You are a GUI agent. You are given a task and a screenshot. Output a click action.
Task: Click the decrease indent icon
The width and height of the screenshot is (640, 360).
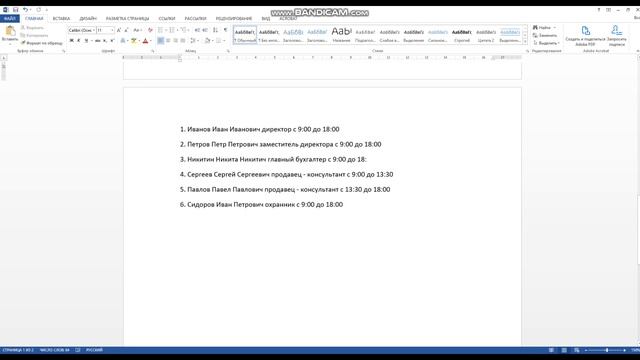click(197, 30)
